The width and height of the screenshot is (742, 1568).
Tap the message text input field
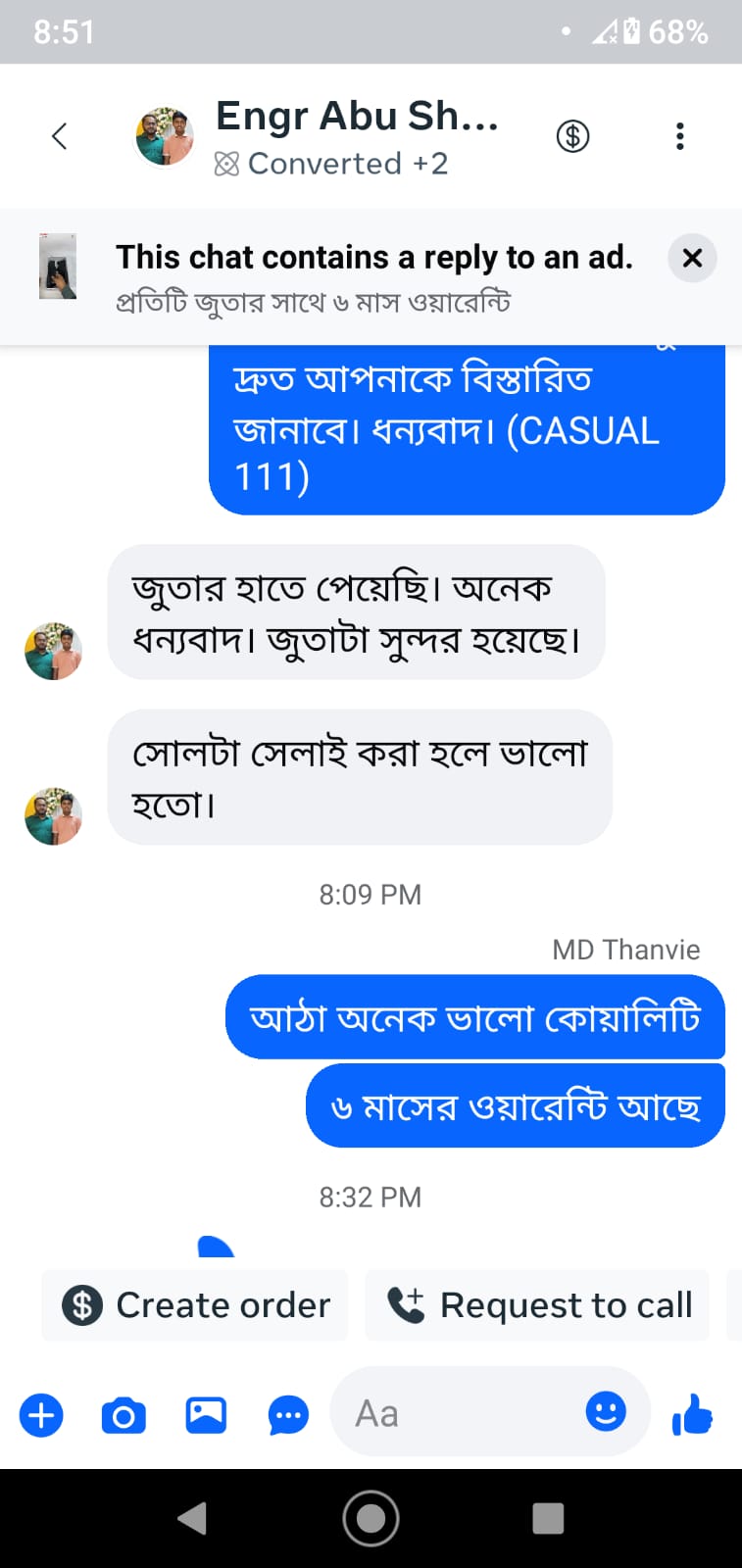click(461, 1413)
